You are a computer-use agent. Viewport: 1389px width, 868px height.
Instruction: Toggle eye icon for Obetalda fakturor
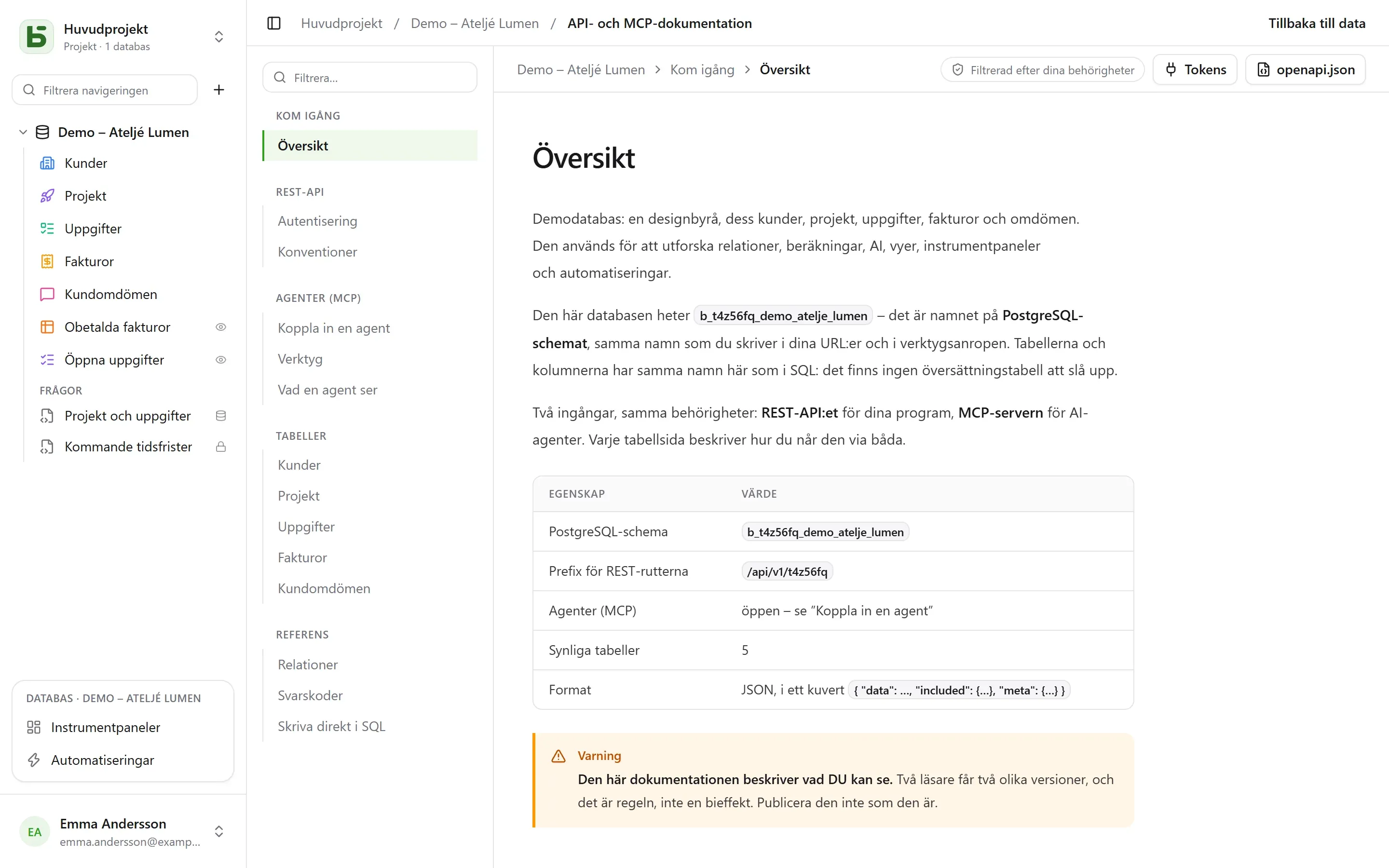tap(220, 326)
